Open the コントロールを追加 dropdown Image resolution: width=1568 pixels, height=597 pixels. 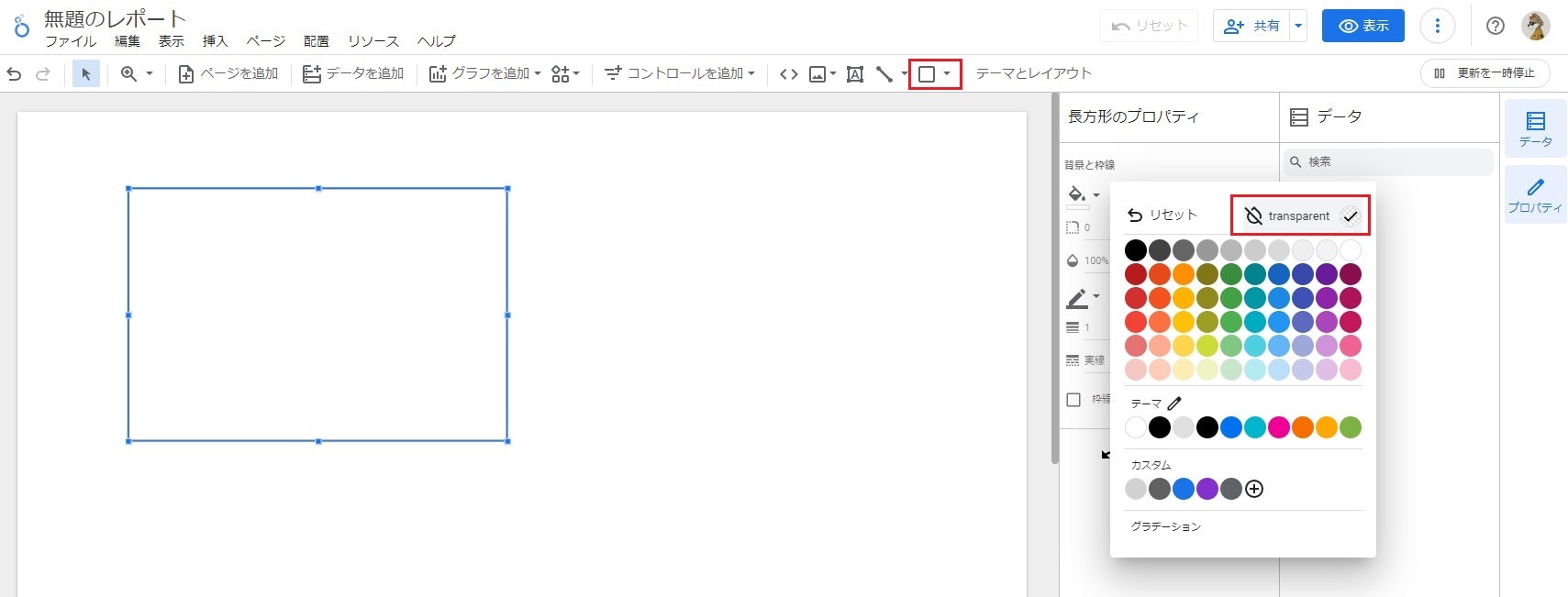click(679, 73)
